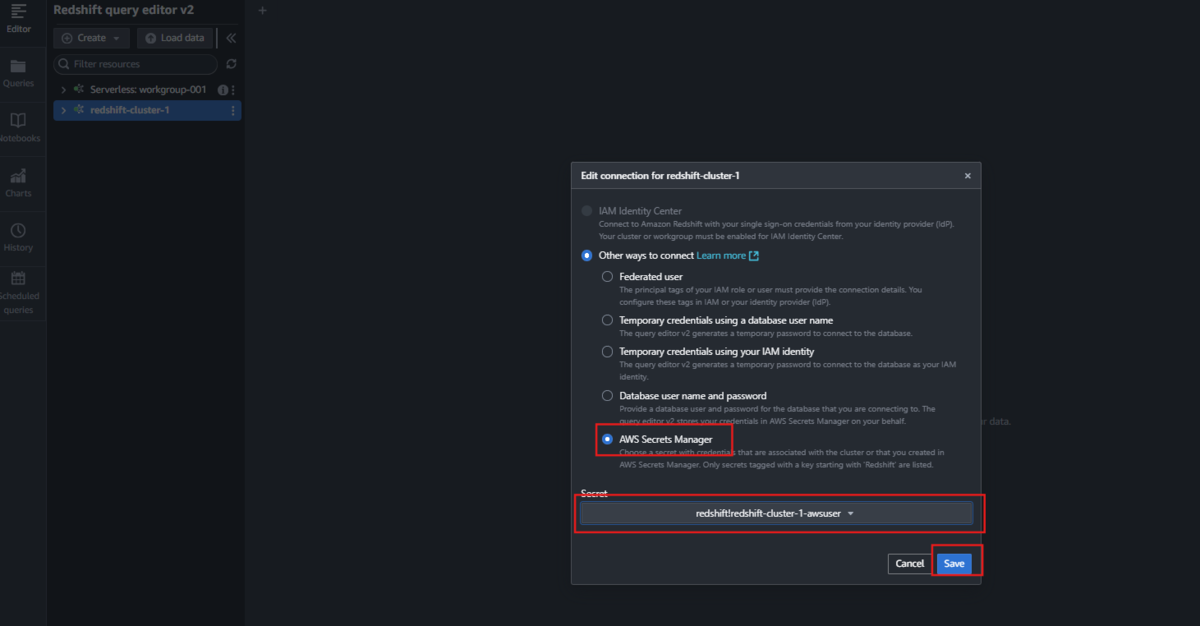Click the Redshift query editor v2 title
This screenshot has width=1200, height=626.
click(123, 10)
